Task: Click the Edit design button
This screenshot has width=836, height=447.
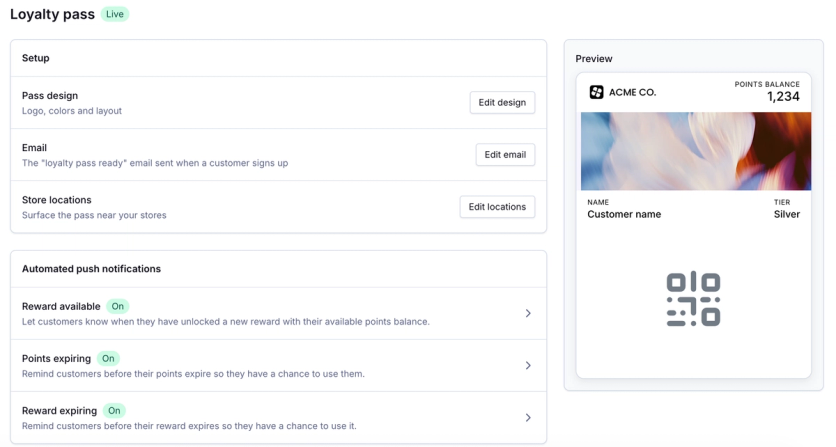Action: (502, 102)
